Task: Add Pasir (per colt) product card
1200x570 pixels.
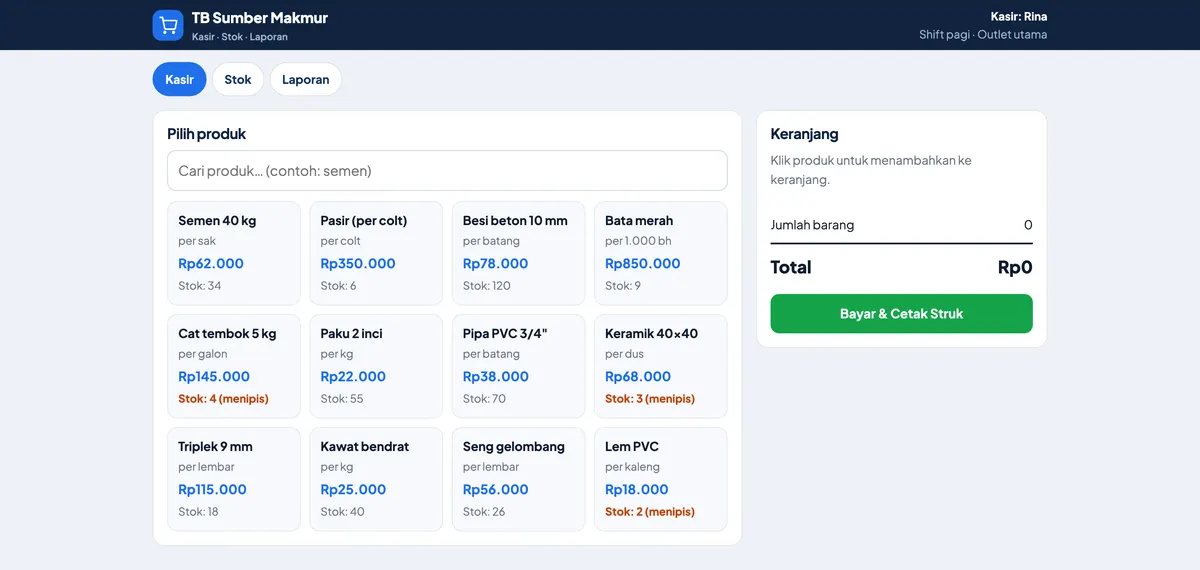Action: tap(376, 253)
